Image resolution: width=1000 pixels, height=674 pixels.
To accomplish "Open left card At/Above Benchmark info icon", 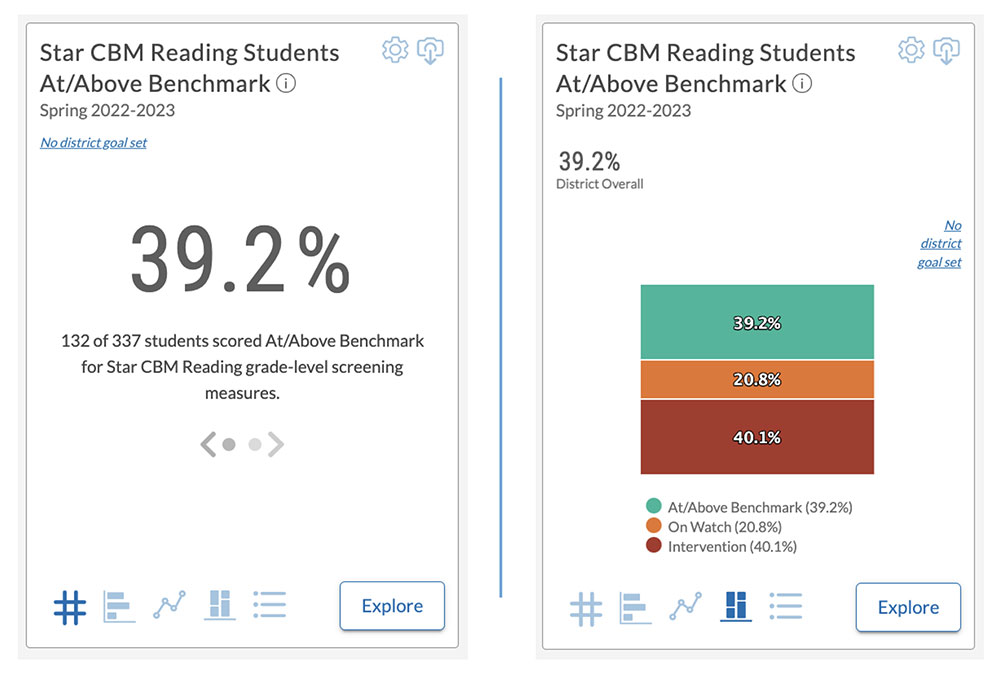I will click(286, 84).
